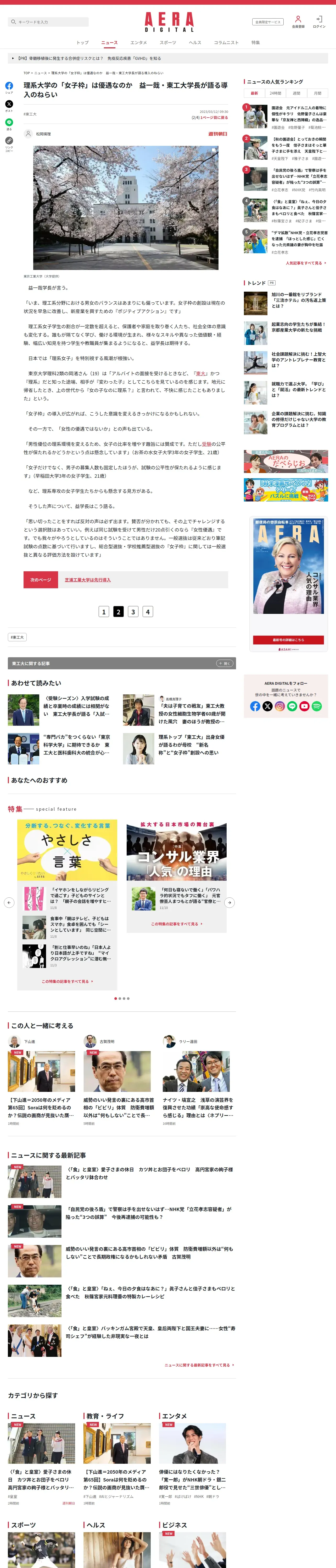Switch ranking to 月間 tab
The image size is (336, 1568).
click(318, 93)
